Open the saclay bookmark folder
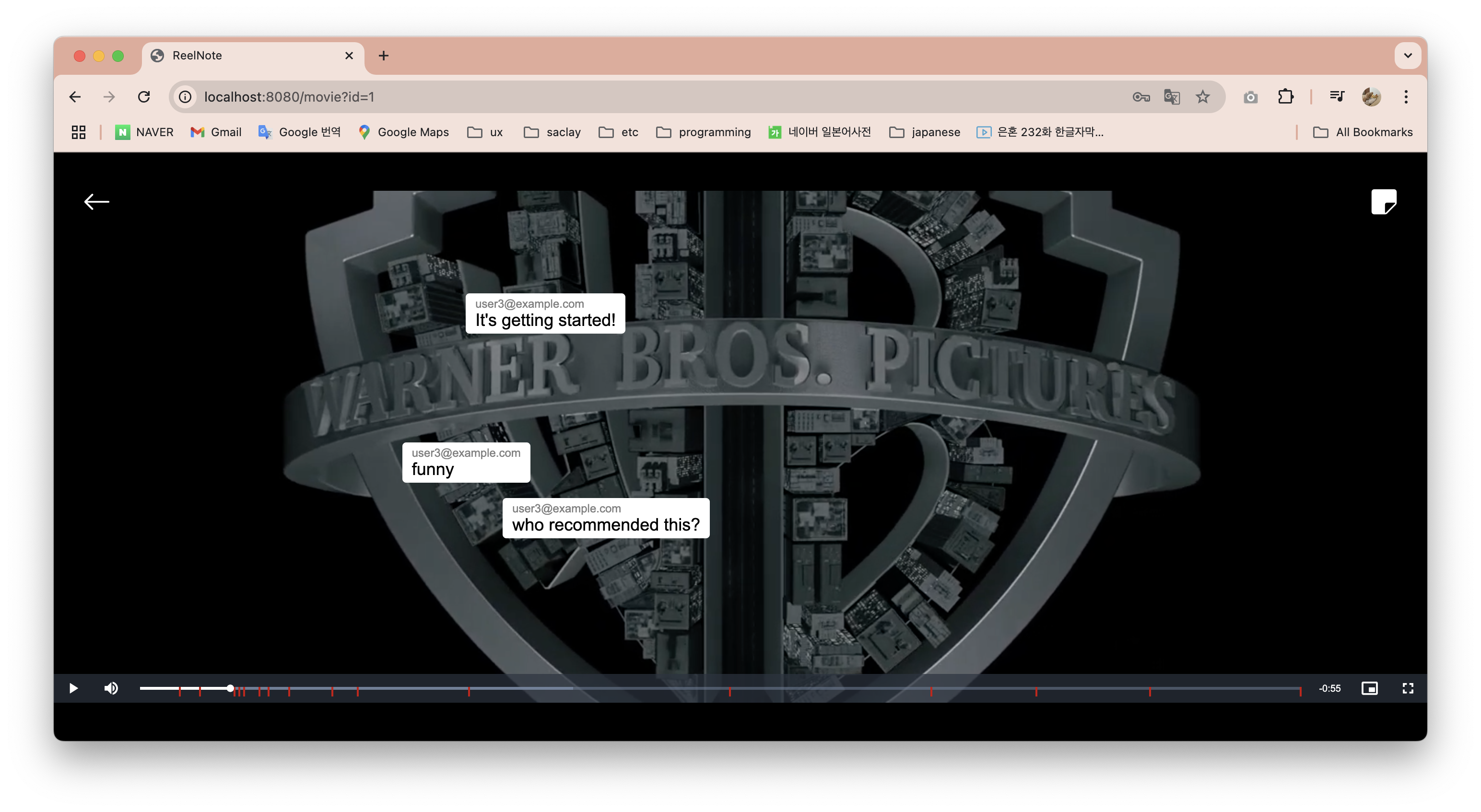Image resolution: width=1481 pixels, height=812 pixels. tap(552, 132)
